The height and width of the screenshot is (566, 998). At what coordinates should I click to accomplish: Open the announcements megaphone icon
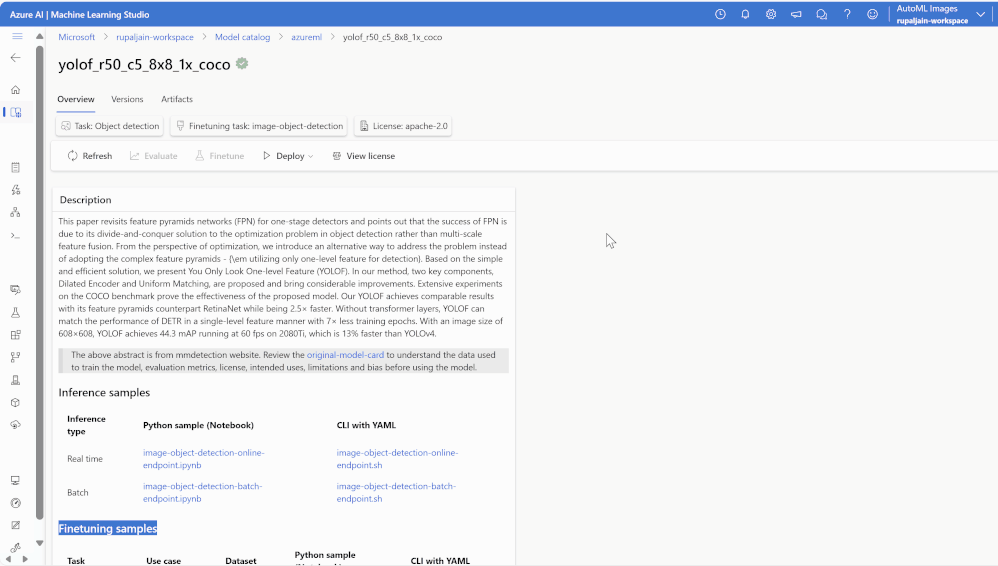coord(796,14)
